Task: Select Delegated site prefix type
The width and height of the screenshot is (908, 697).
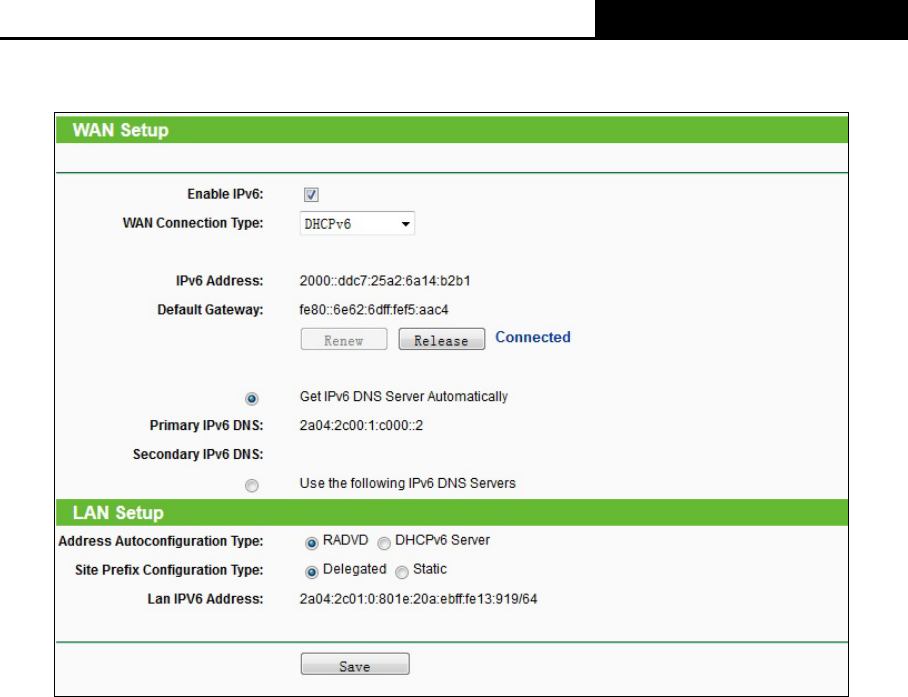Action: click(x=312, y=572)
